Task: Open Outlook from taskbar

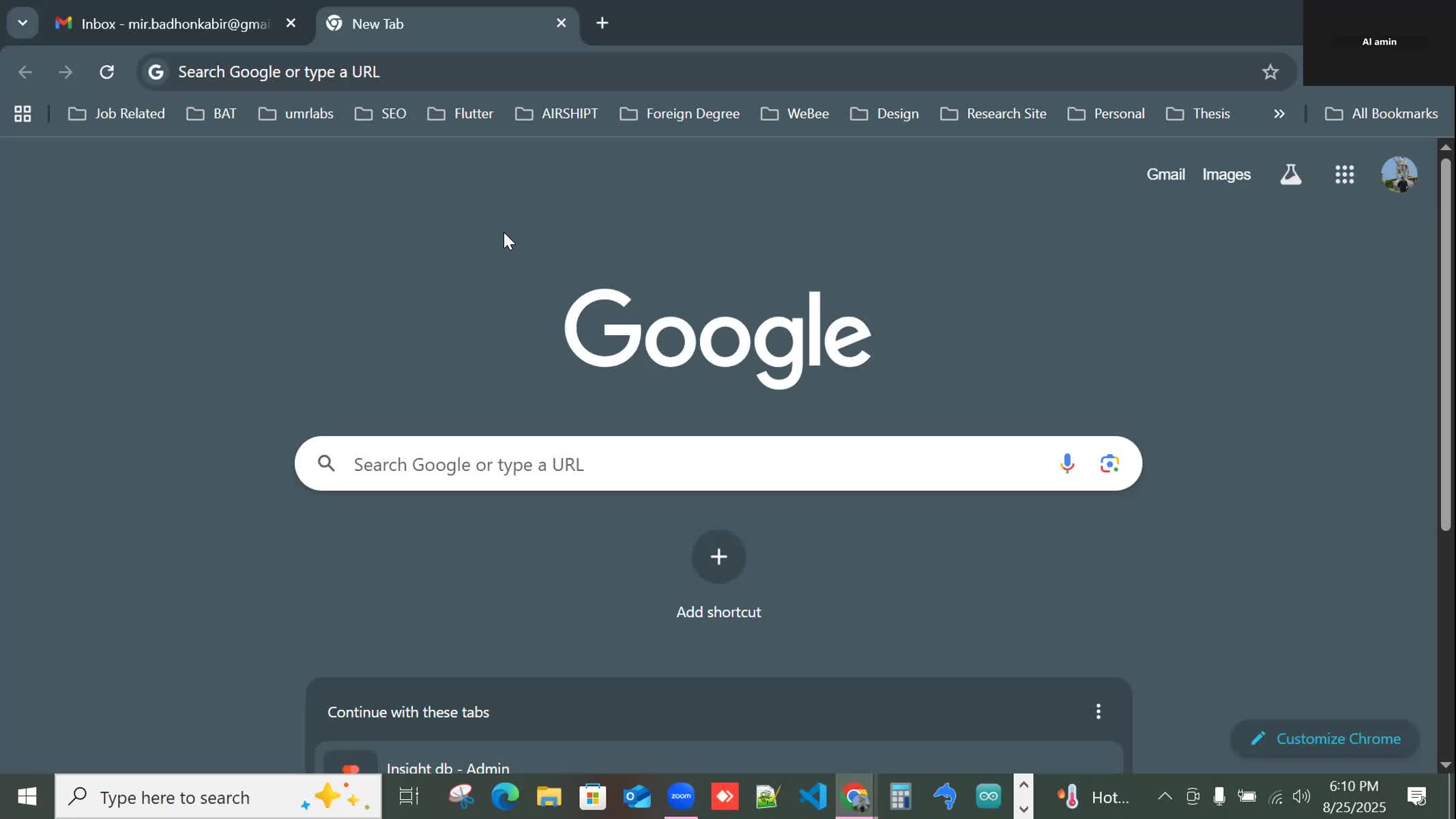Action: [x=637, y=796]
